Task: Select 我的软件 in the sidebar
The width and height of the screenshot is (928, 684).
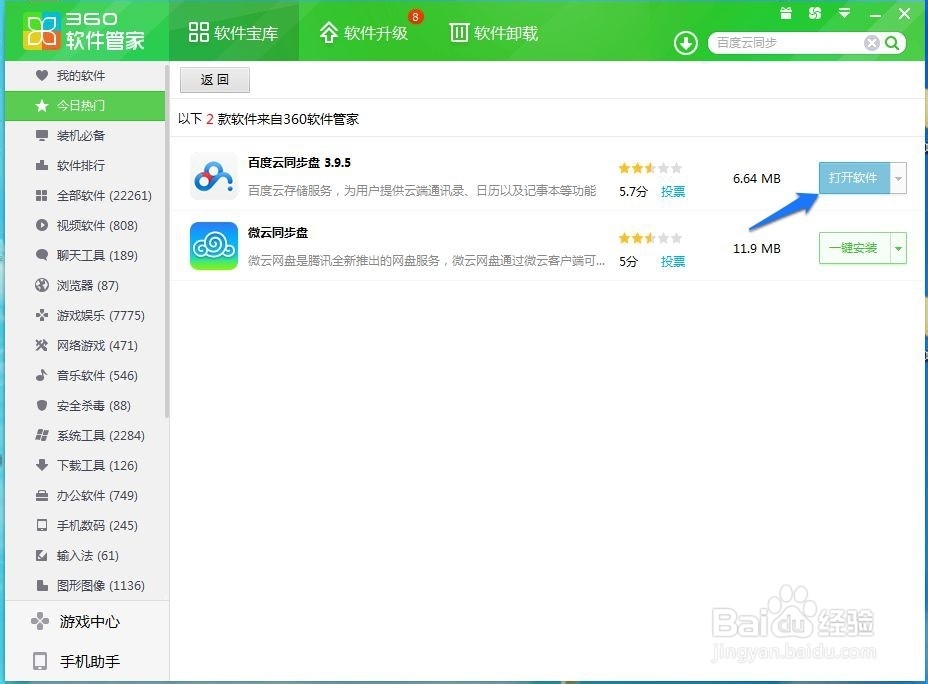Action: [x=85, y=76]
